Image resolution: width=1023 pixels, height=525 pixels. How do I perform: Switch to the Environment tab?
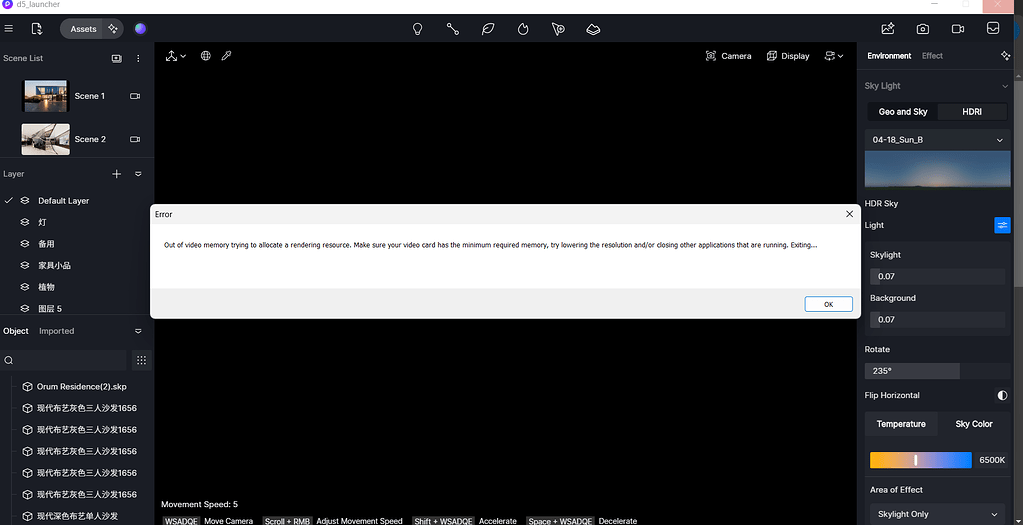(x=889, y=55)
